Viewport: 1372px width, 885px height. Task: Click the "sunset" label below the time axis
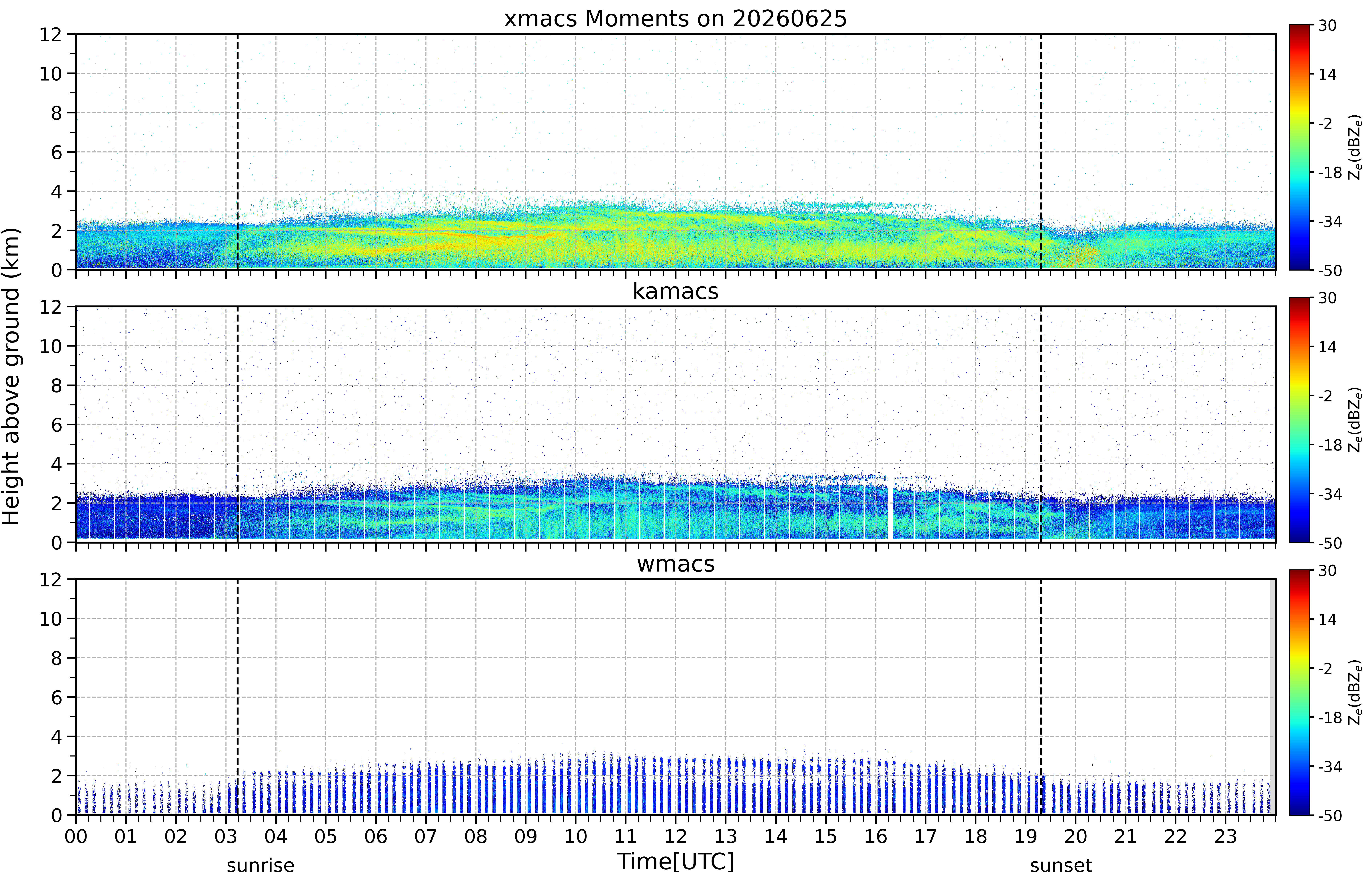pyautogui.click(x=1061, y=865)
